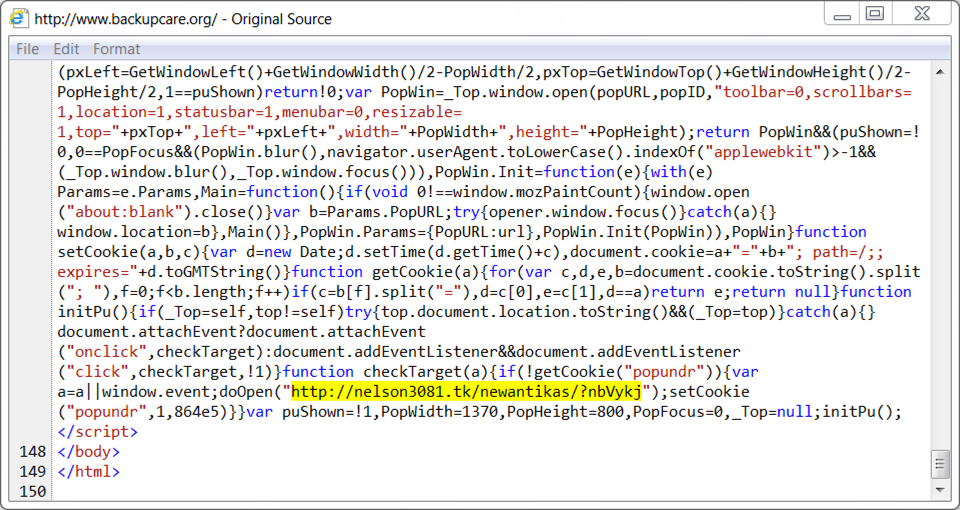
Task: Click the setCookie(a,b,c) definition text
Action: pos(129,252)
